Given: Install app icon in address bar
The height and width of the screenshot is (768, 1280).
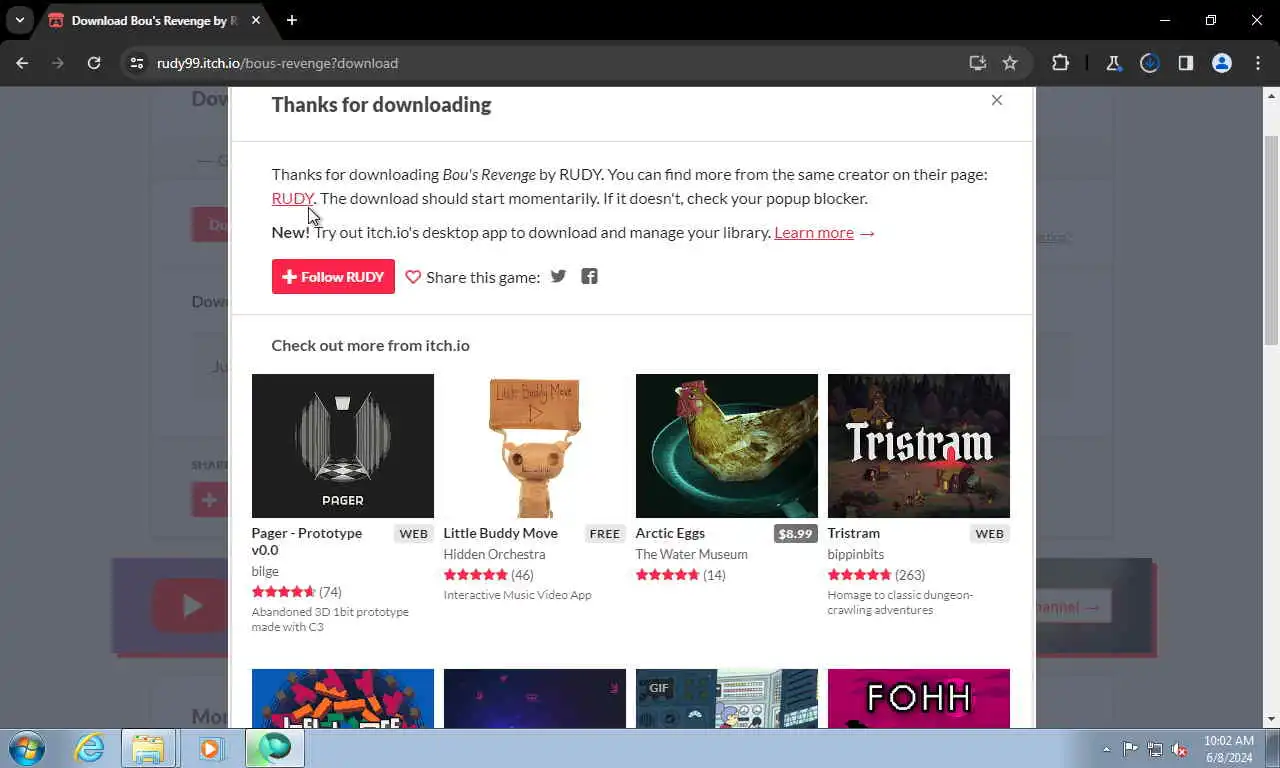Looking at the screenshot, I should click(978, 63).
